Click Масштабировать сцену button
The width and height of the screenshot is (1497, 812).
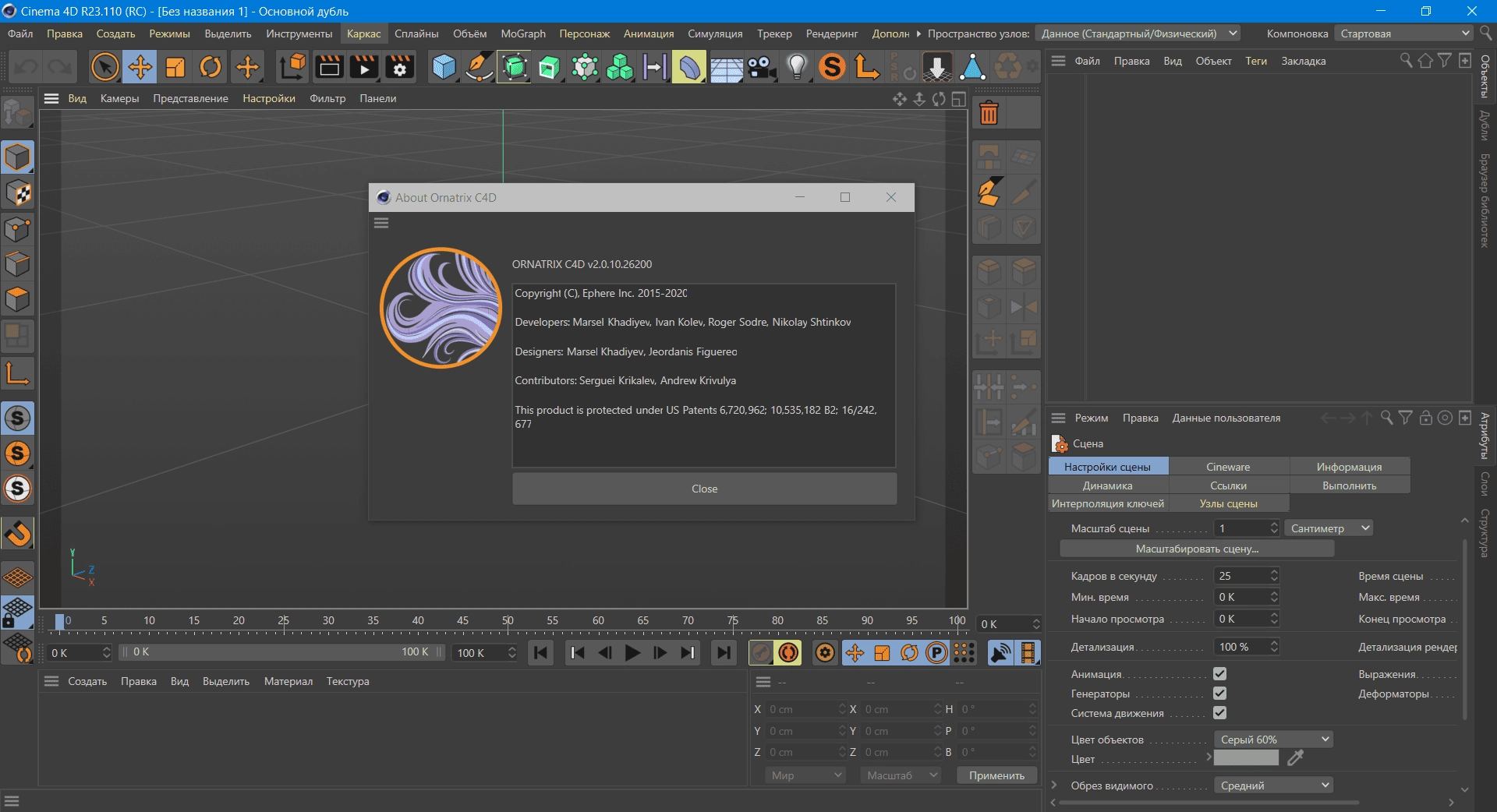pyautogui.click(x=1197, y=549)
